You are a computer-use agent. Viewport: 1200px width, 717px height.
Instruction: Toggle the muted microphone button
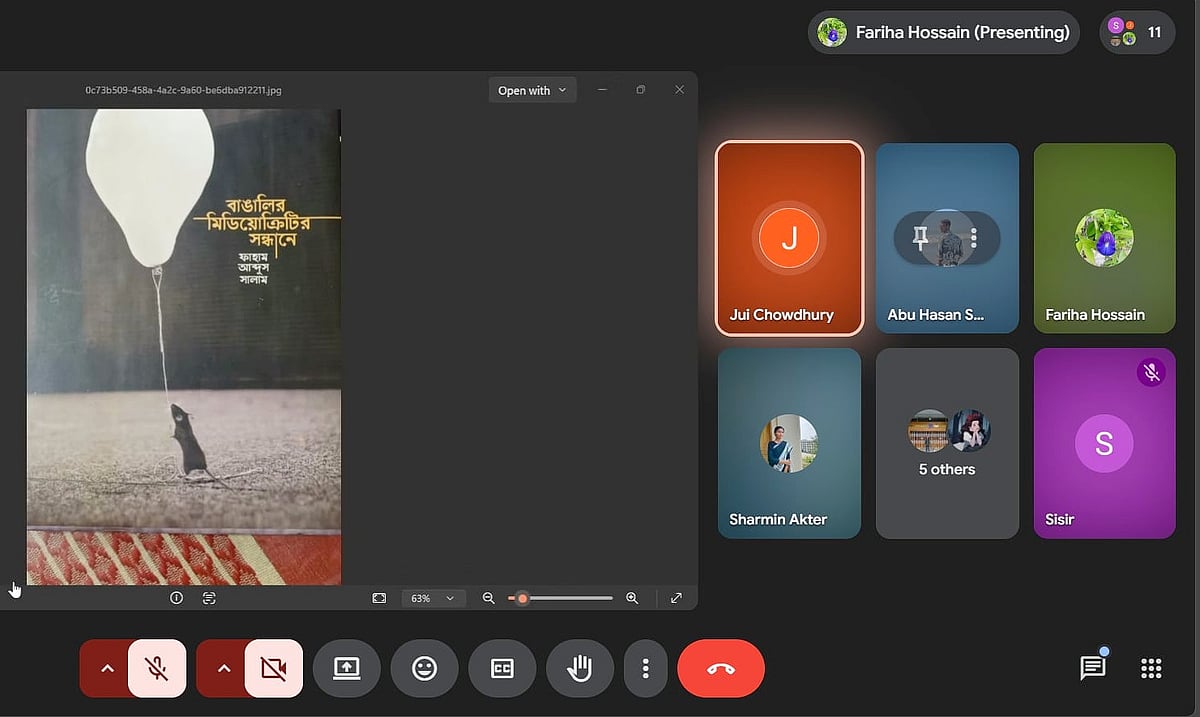(157, 668)
